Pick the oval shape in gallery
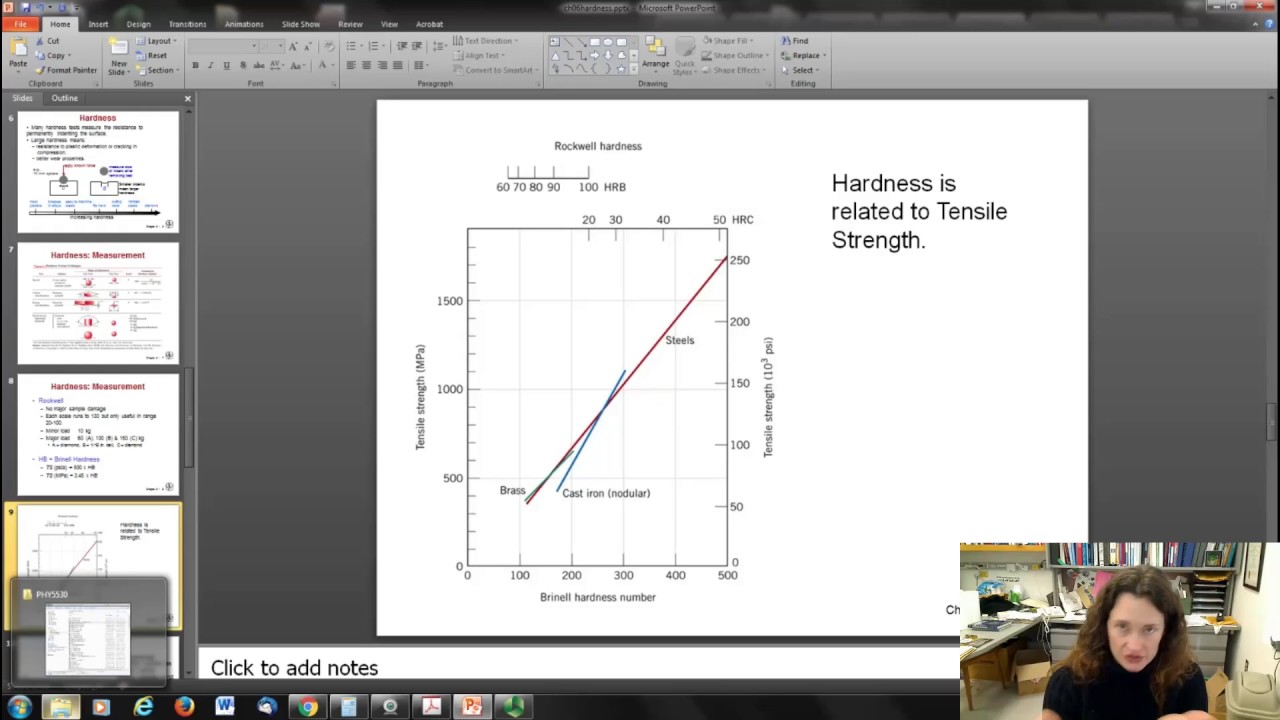The image size is (1280, 720). tap(608, 42)
